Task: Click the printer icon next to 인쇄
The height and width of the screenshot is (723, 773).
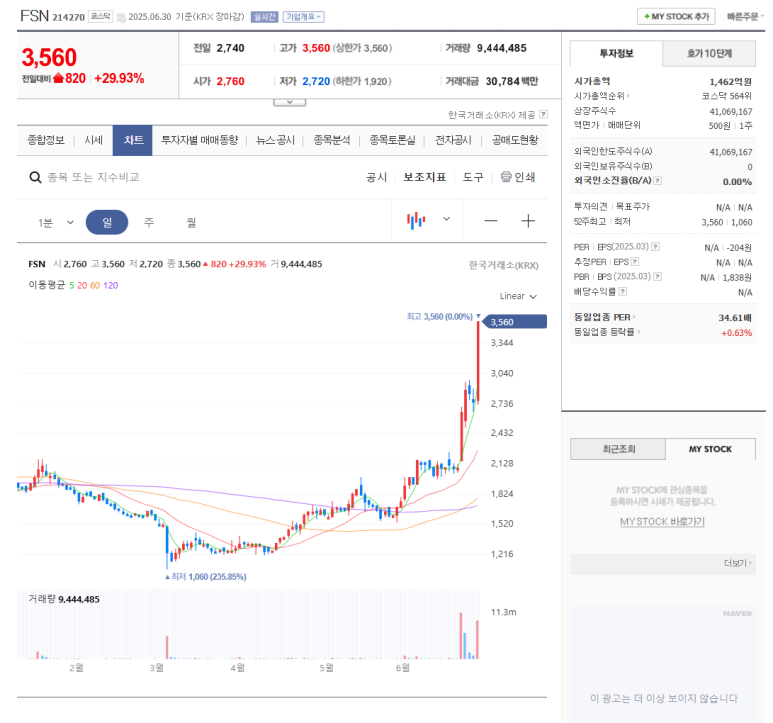Action: tap(506, 176)
